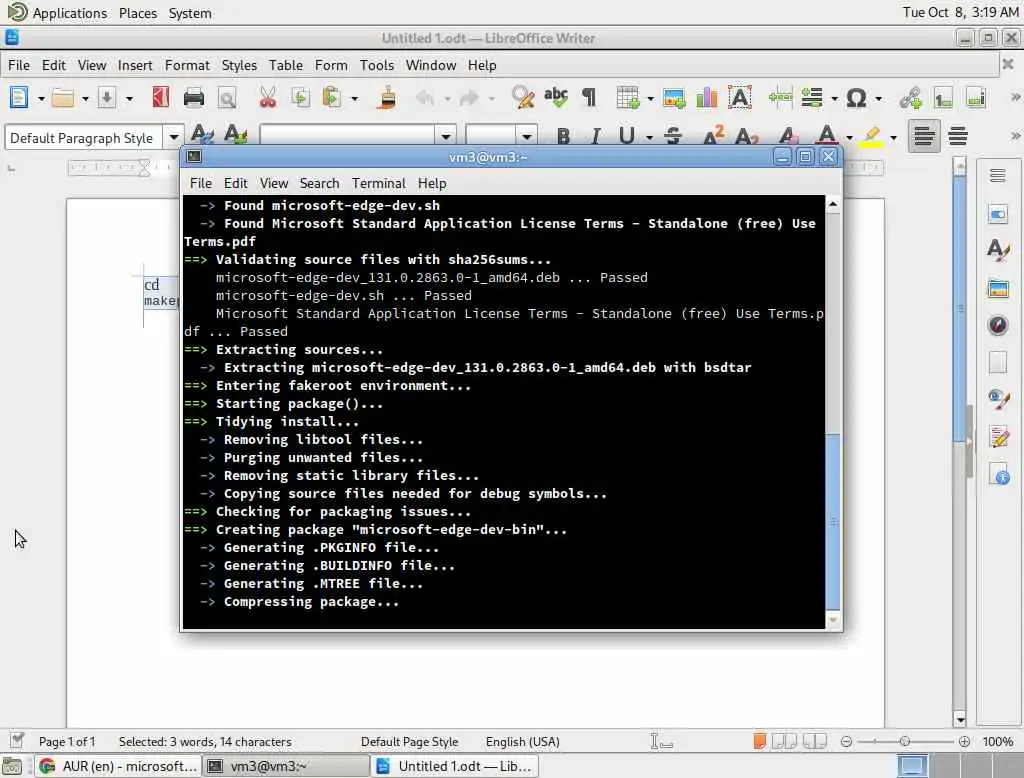Center the paragraph horizontally

957,136
